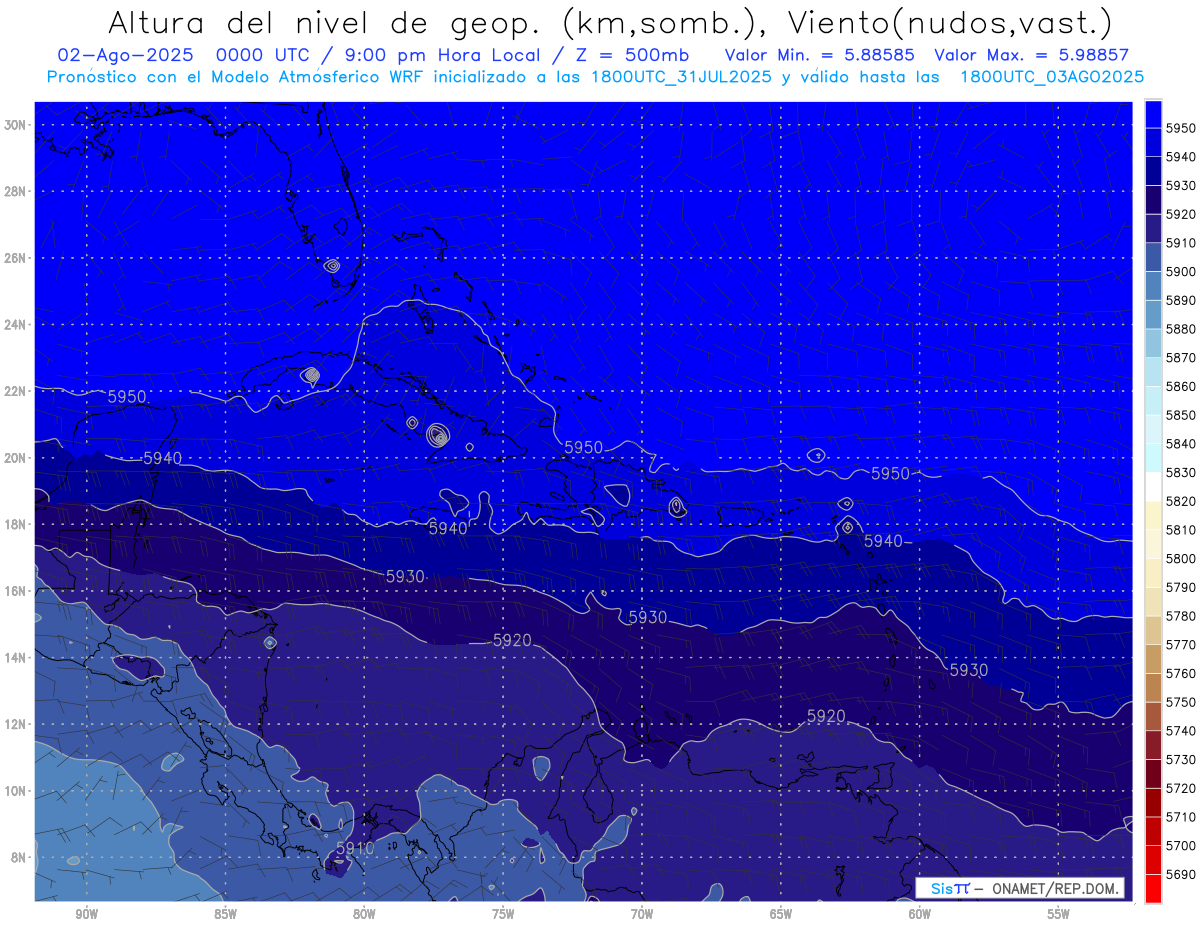Click the colorbar swatch between 5770 and 5780
Viewport: 1200px width, 927px height.
(x=1153, y=630)
